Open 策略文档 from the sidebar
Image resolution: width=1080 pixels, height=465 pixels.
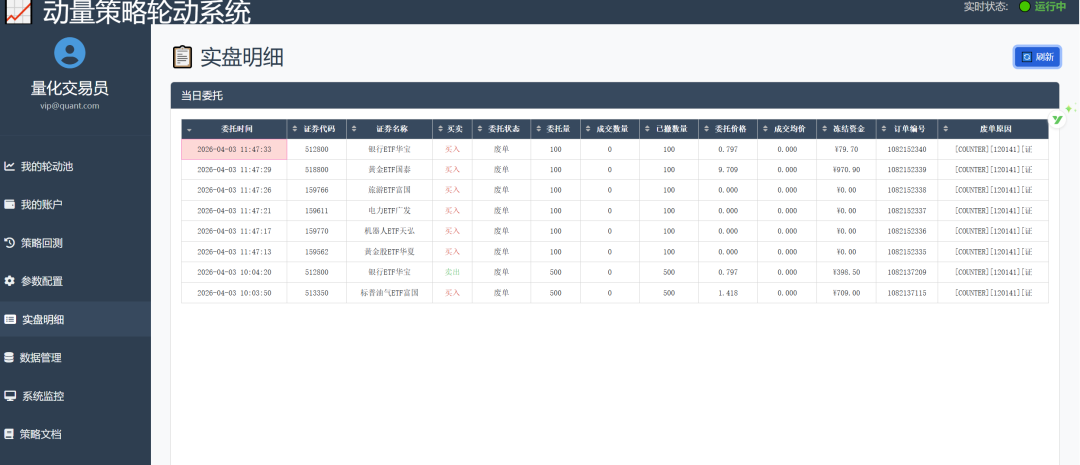pos(75,434)
